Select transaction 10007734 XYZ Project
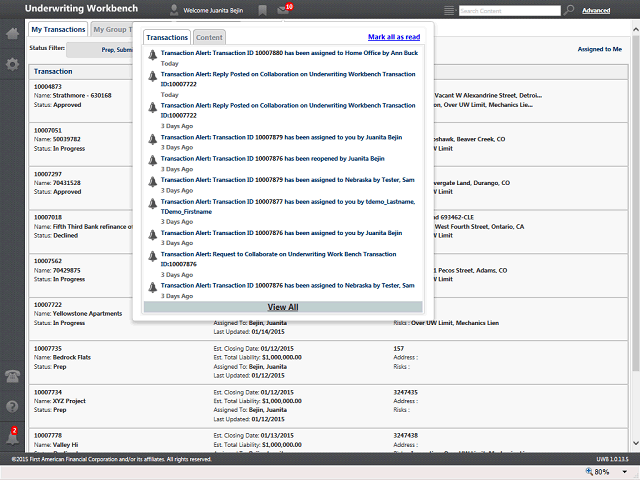The height and width of the screenshot is (480, 640). (328, 406)
